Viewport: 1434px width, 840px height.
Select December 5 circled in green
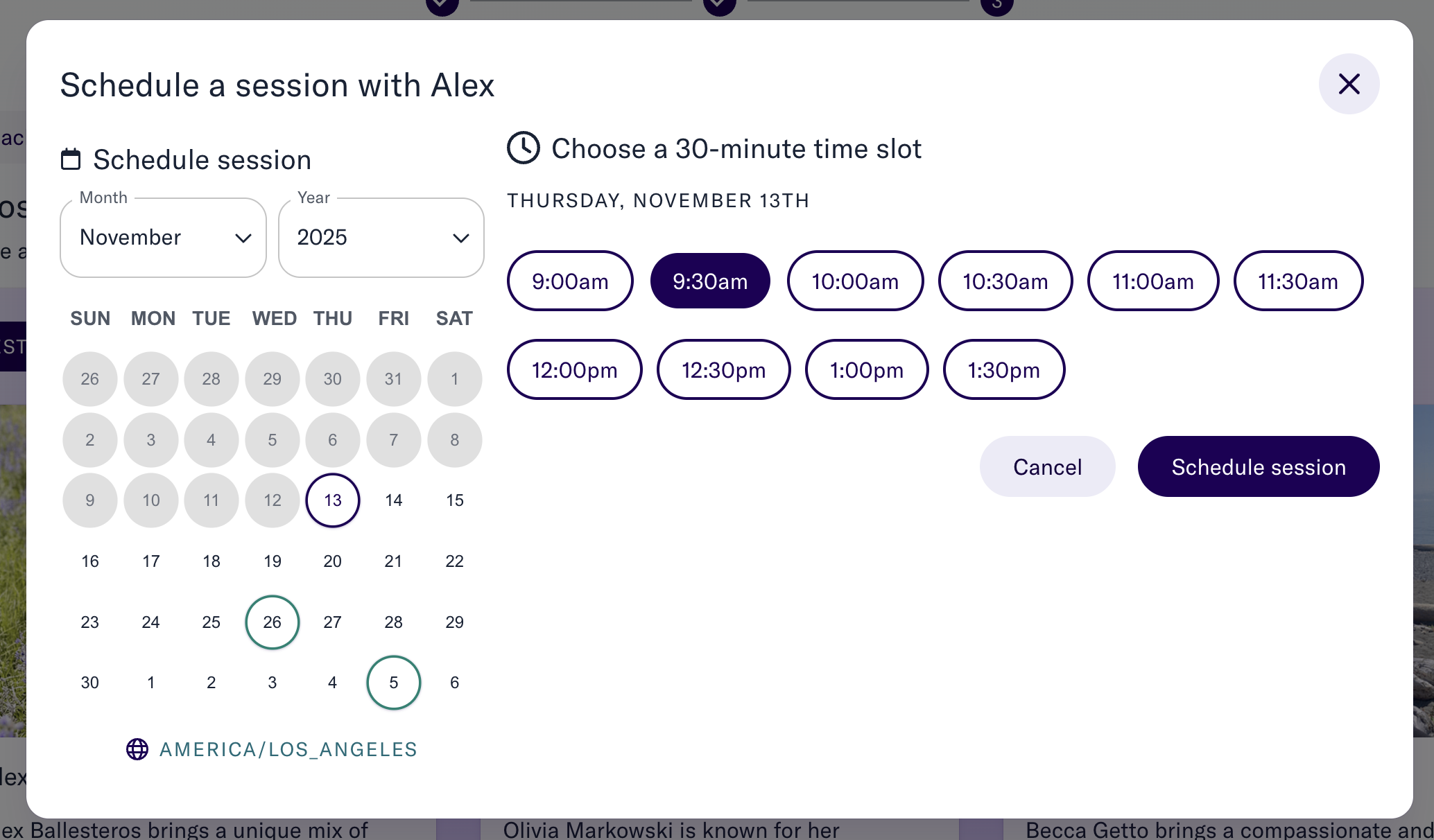click(x=393, y=683)
